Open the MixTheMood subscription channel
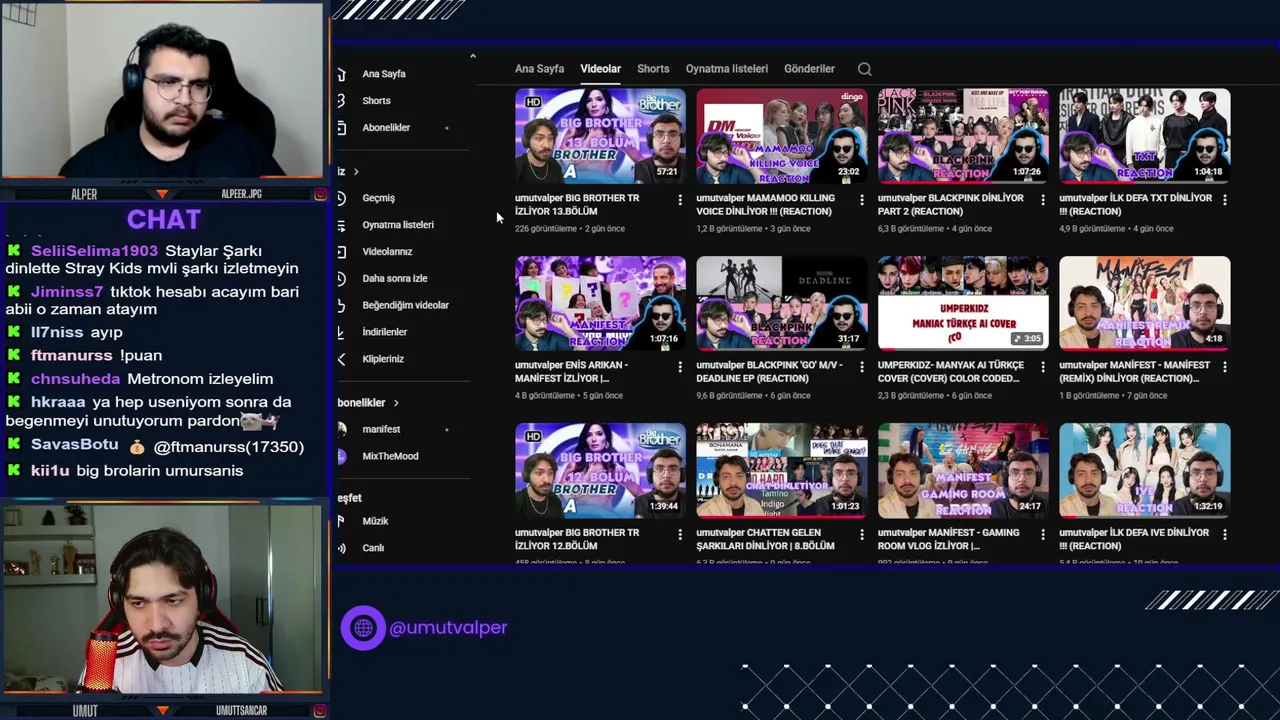Image resolution: width=1280 pixels, height=720 pixels. tap(390, 456)
